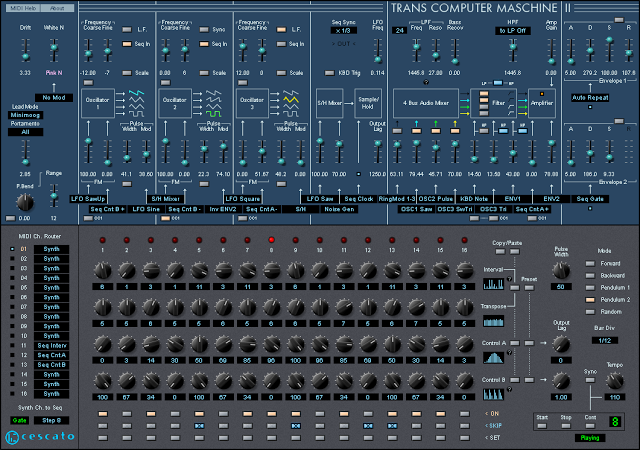Click the P.Bend knob

(x=25, y=202)
